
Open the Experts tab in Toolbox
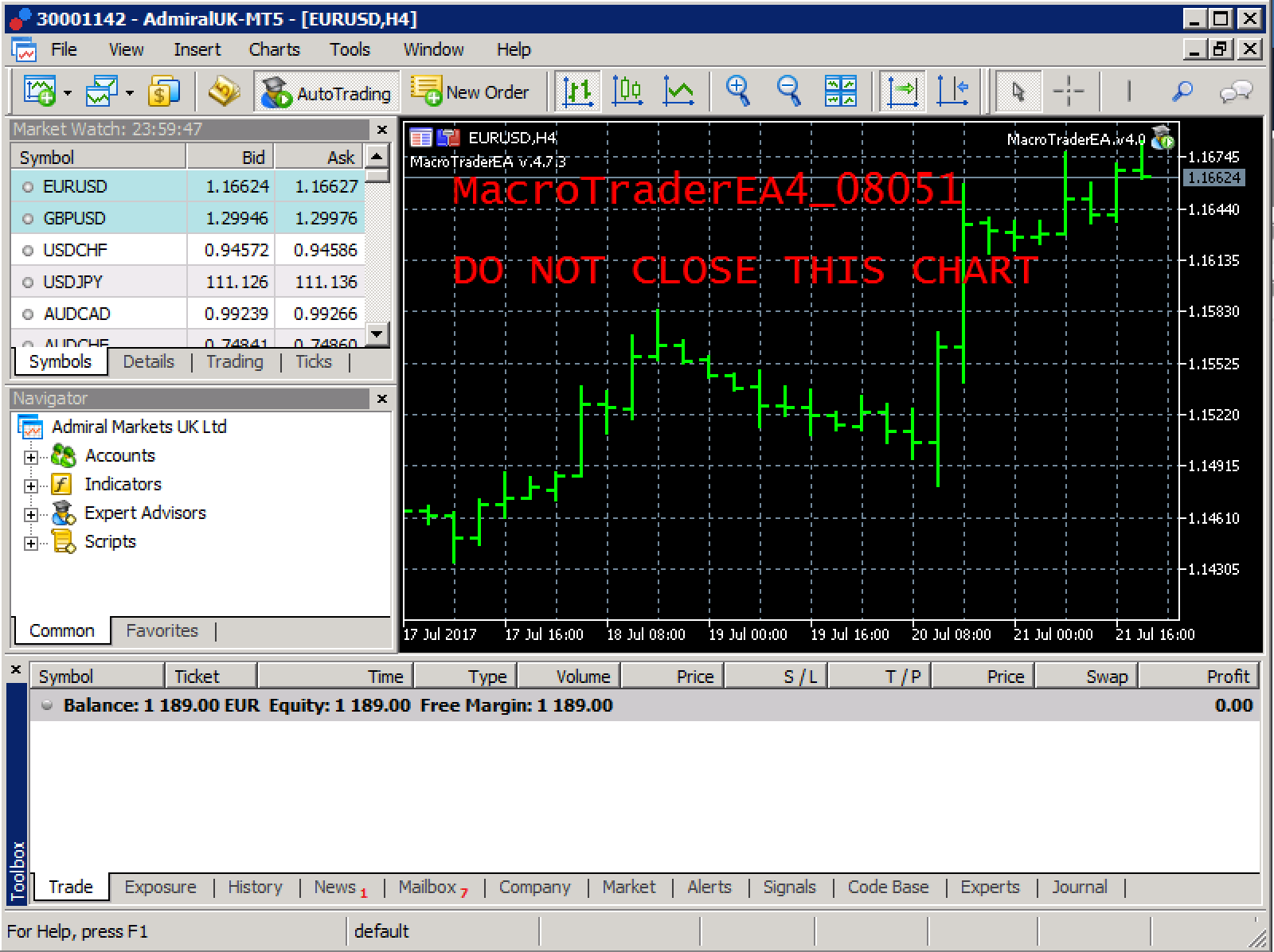click(x=990, y=887)
